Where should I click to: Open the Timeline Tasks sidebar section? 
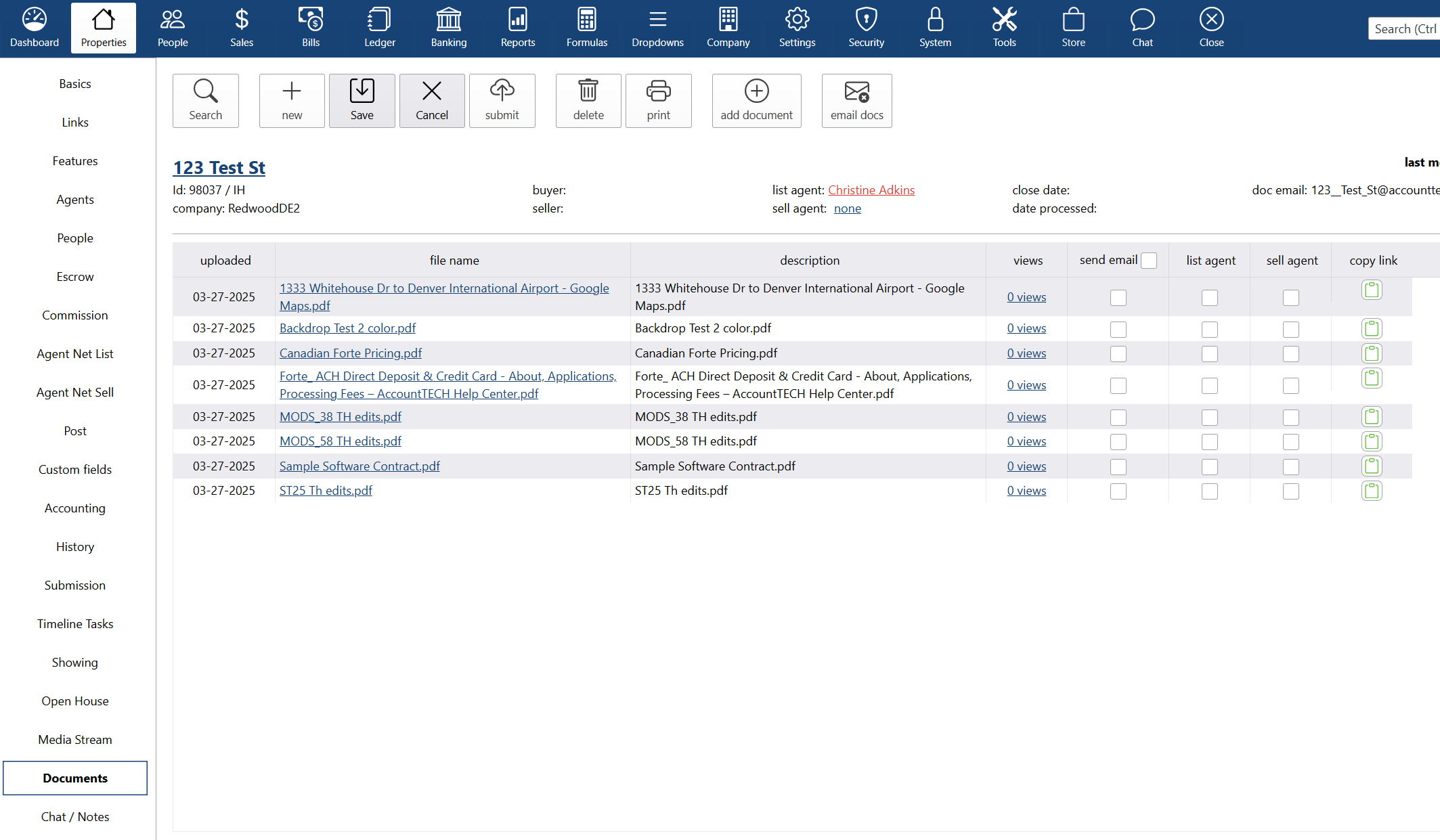[75, 624]
